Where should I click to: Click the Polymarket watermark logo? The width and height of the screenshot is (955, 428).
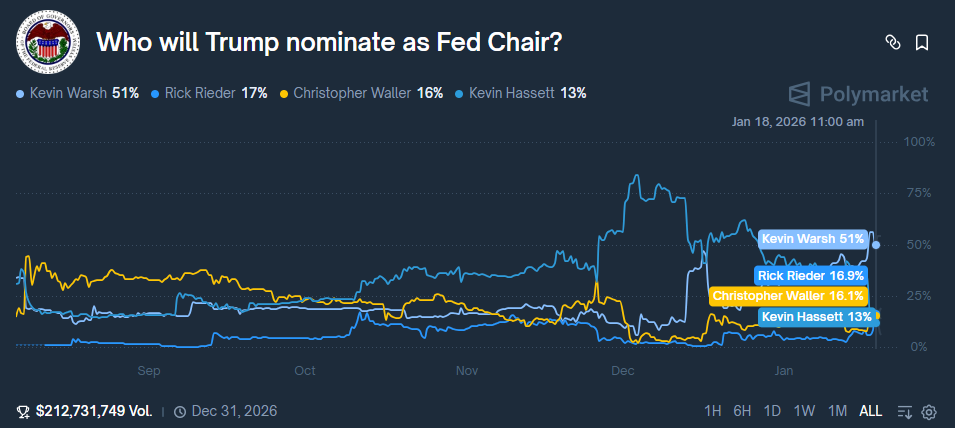coord(858,94)
